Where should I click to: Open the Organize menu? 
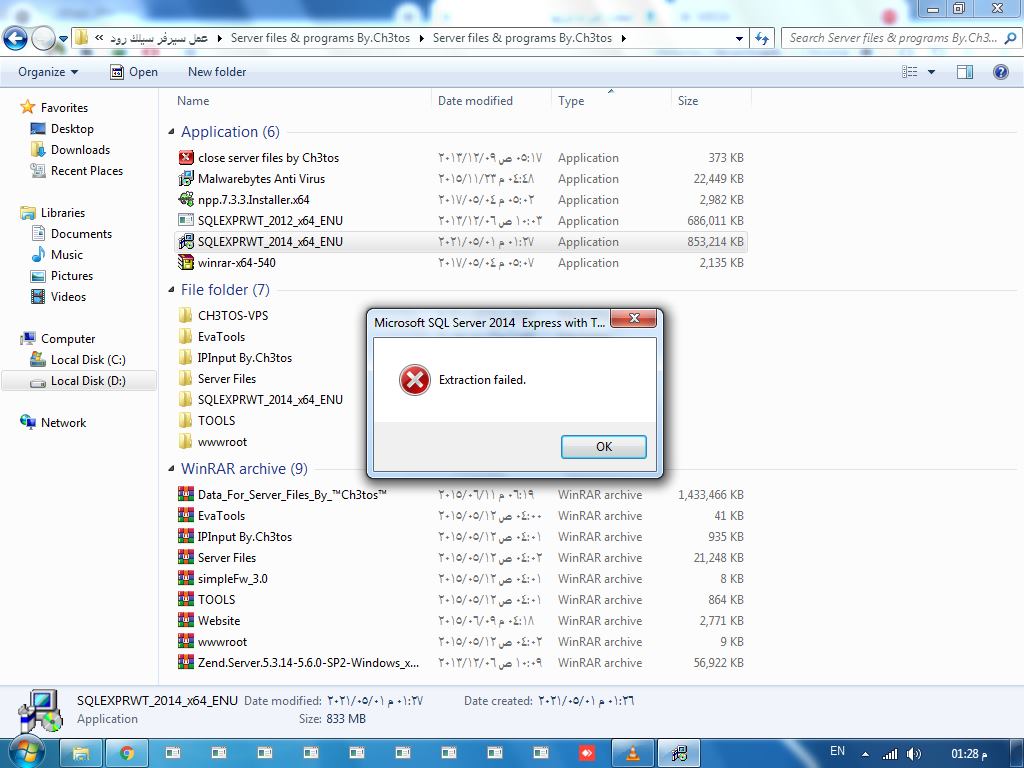click(x=48, y=72)
